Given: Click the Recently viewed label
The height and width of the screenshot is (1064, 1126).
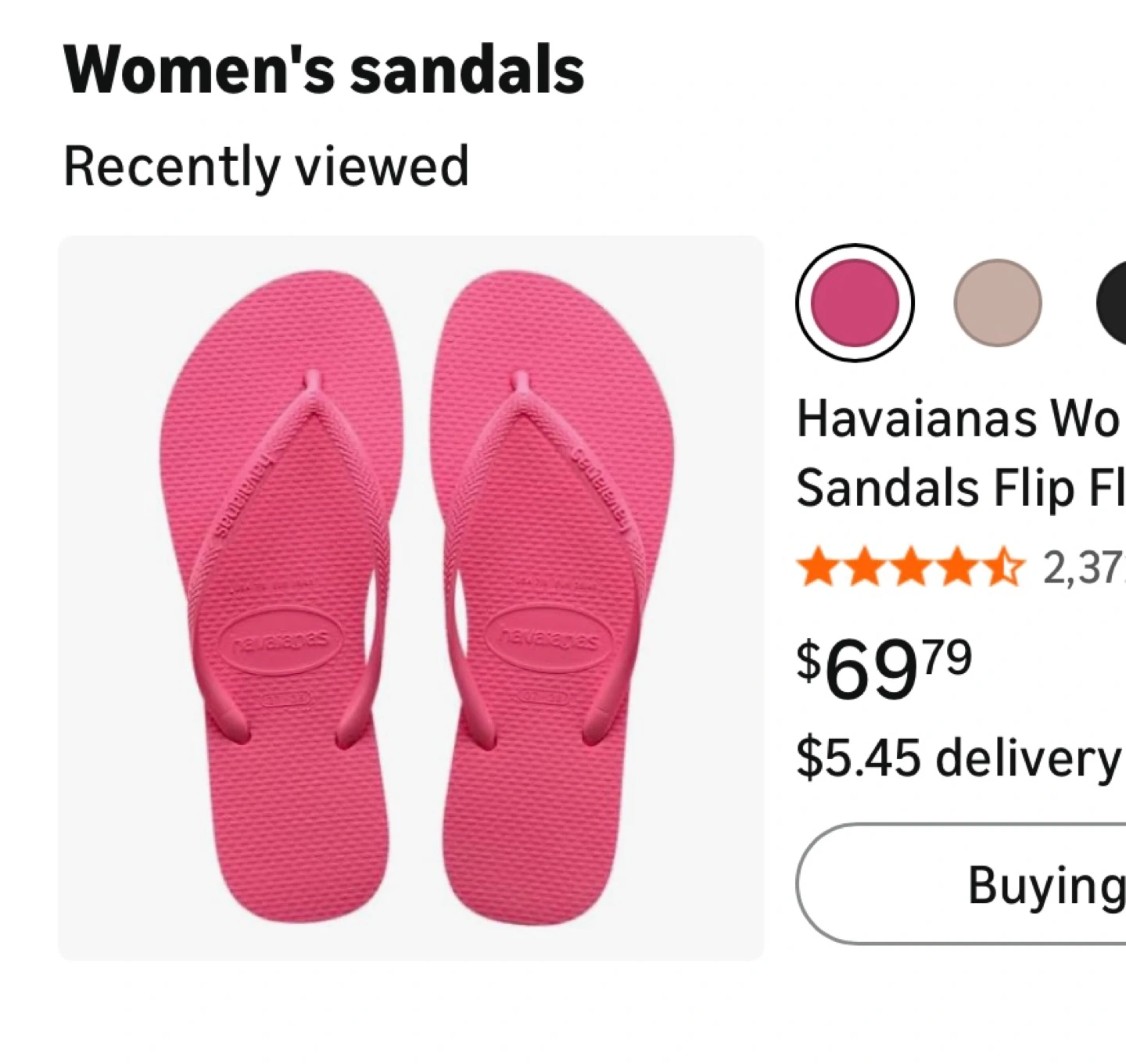Looking at the screenshot, I should (x=266, y=166).
